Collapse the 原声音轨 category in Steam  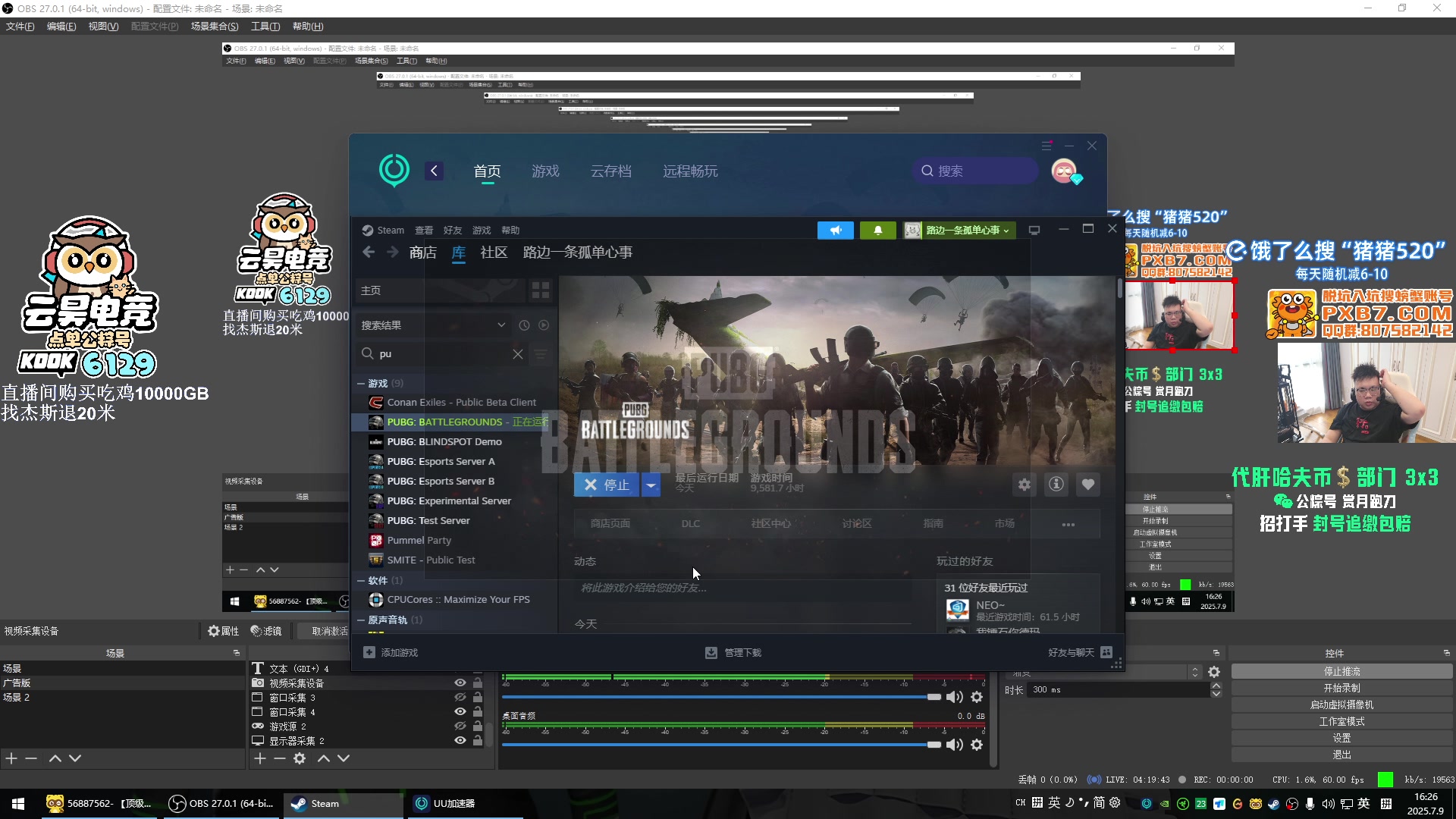[x=362, y=620]
